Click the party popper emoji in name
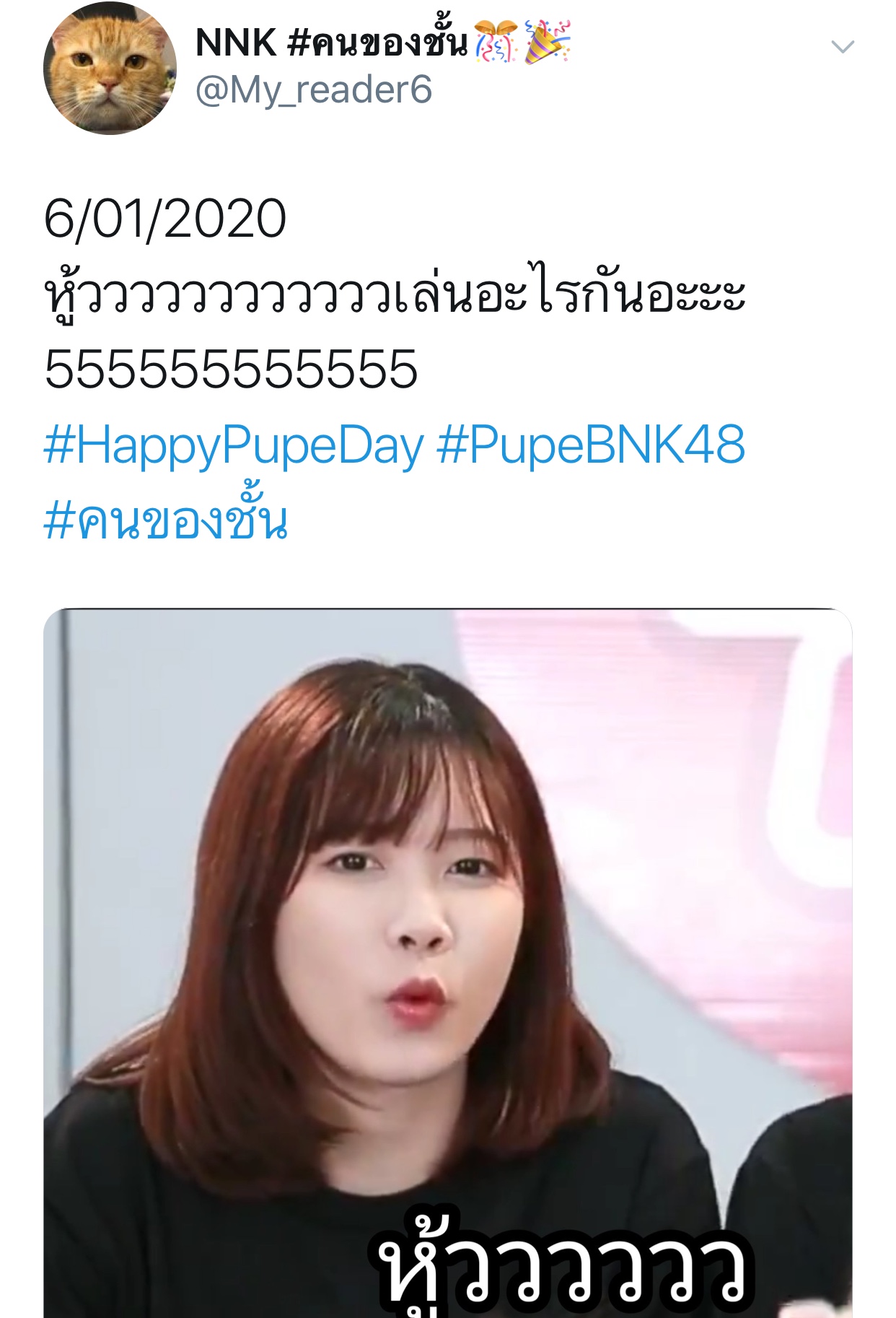The image size is (896, 1318). [548, 42]
